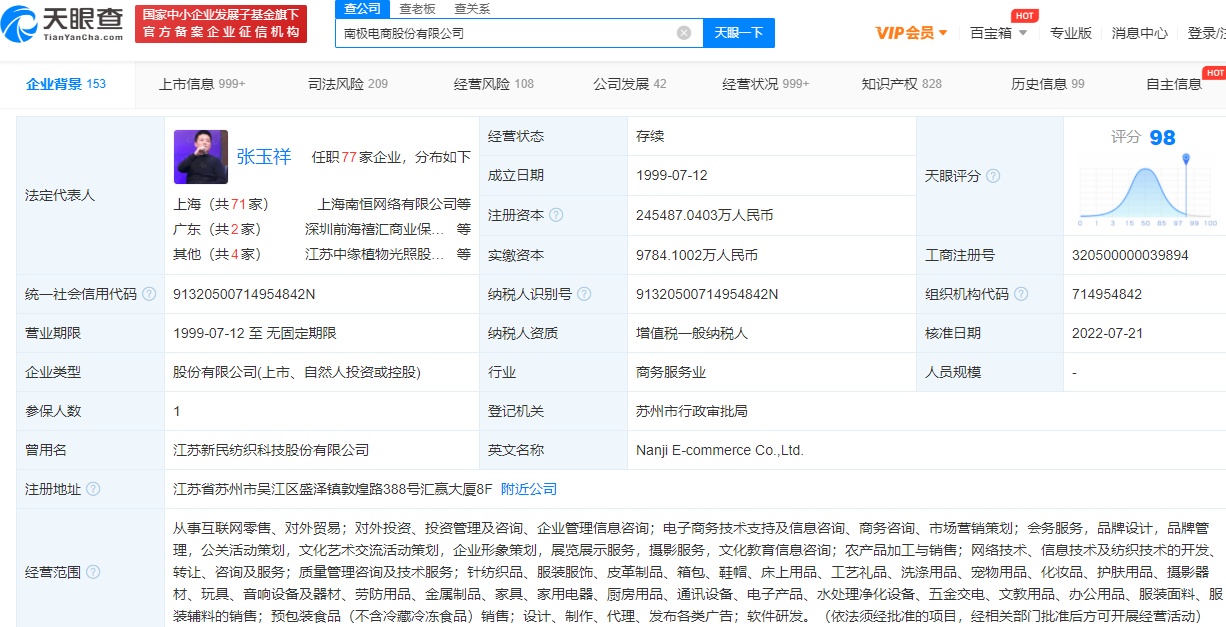The height and width of the screenshot is (627, 1226).
Task: Click English name Nanji E-commerce Co.,Ltd.
Action: 720,450
